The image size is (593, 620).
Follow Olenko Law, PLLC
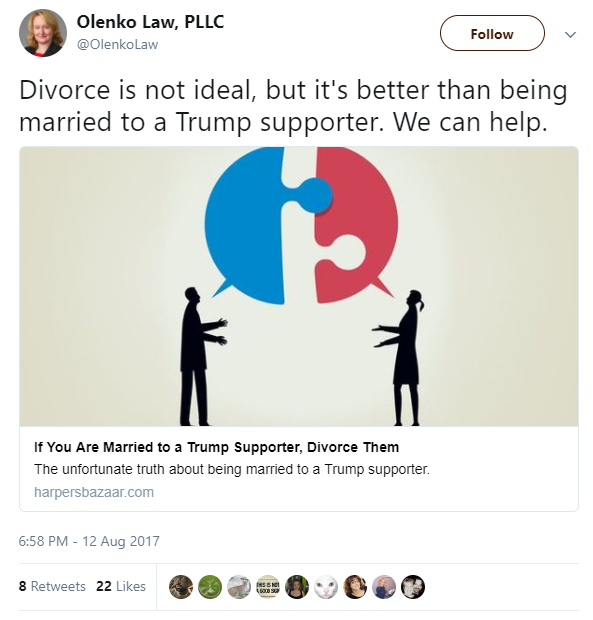(x=492, y=33)
